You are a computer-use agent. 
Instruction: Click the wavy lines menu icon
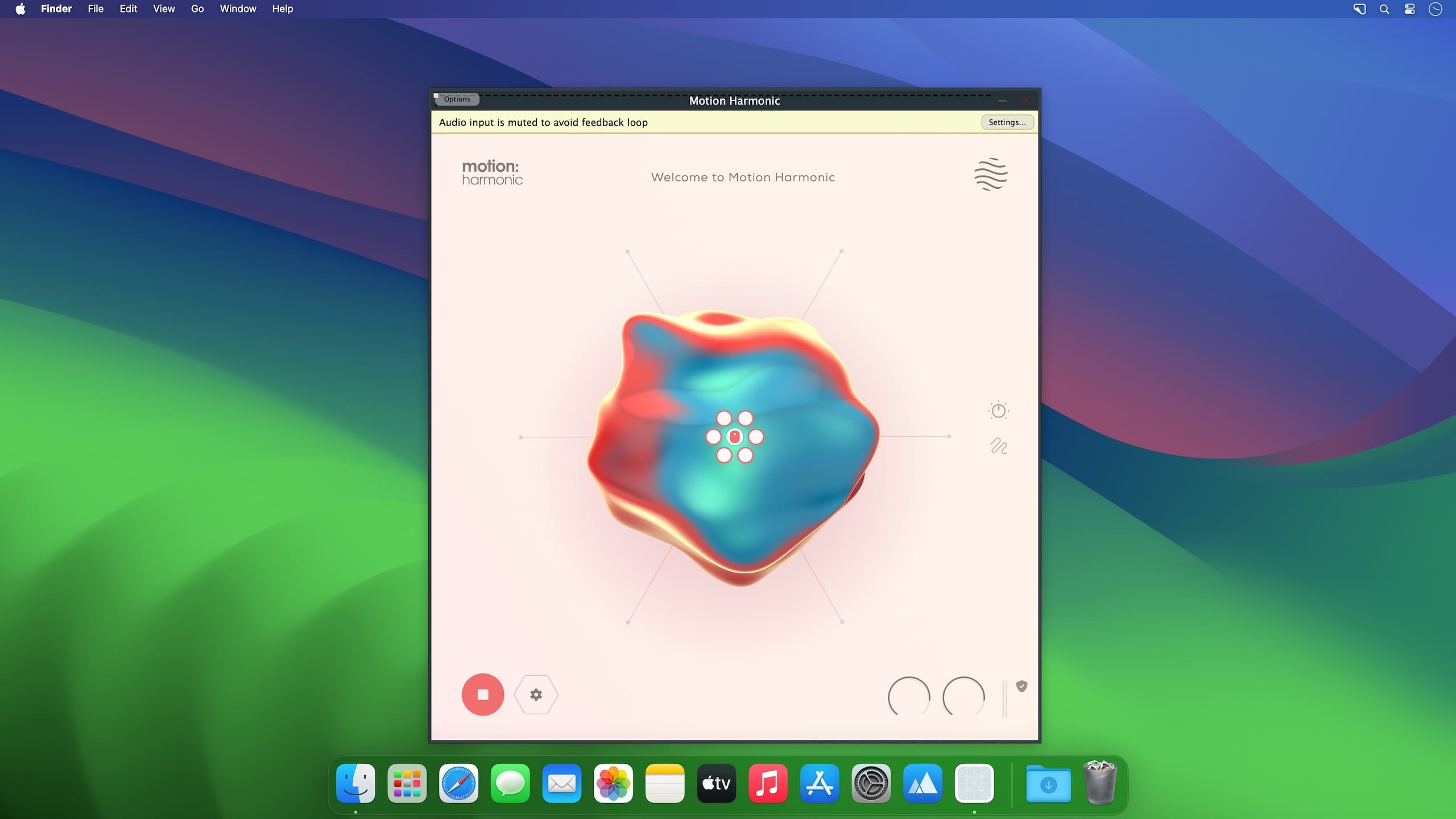(x=991, y=175)
